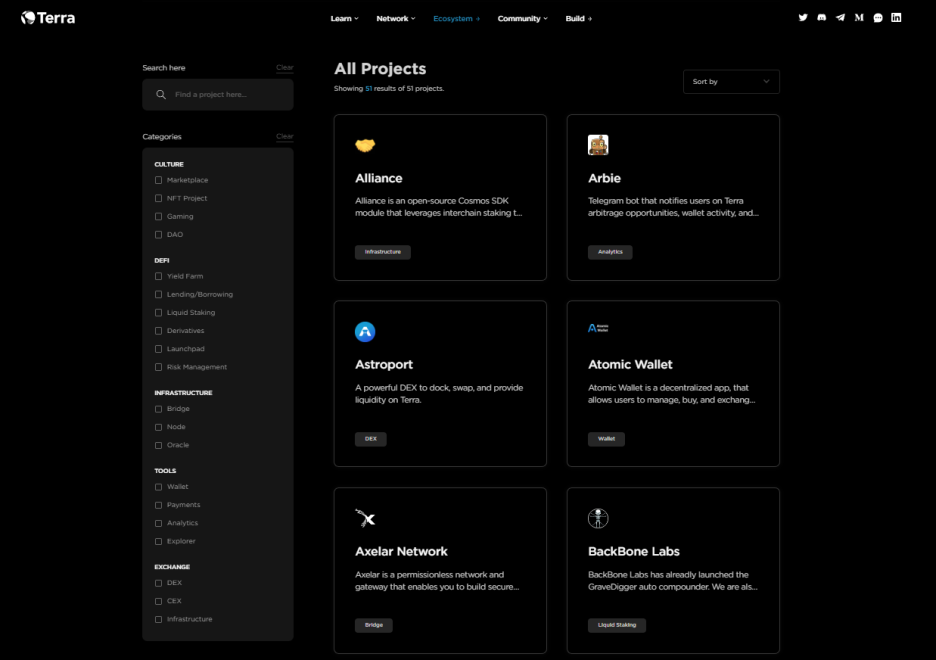The width and height of the screenshot is (936, 660).
Task: Enable the Oracle checkbox
Action: [158, 445]
